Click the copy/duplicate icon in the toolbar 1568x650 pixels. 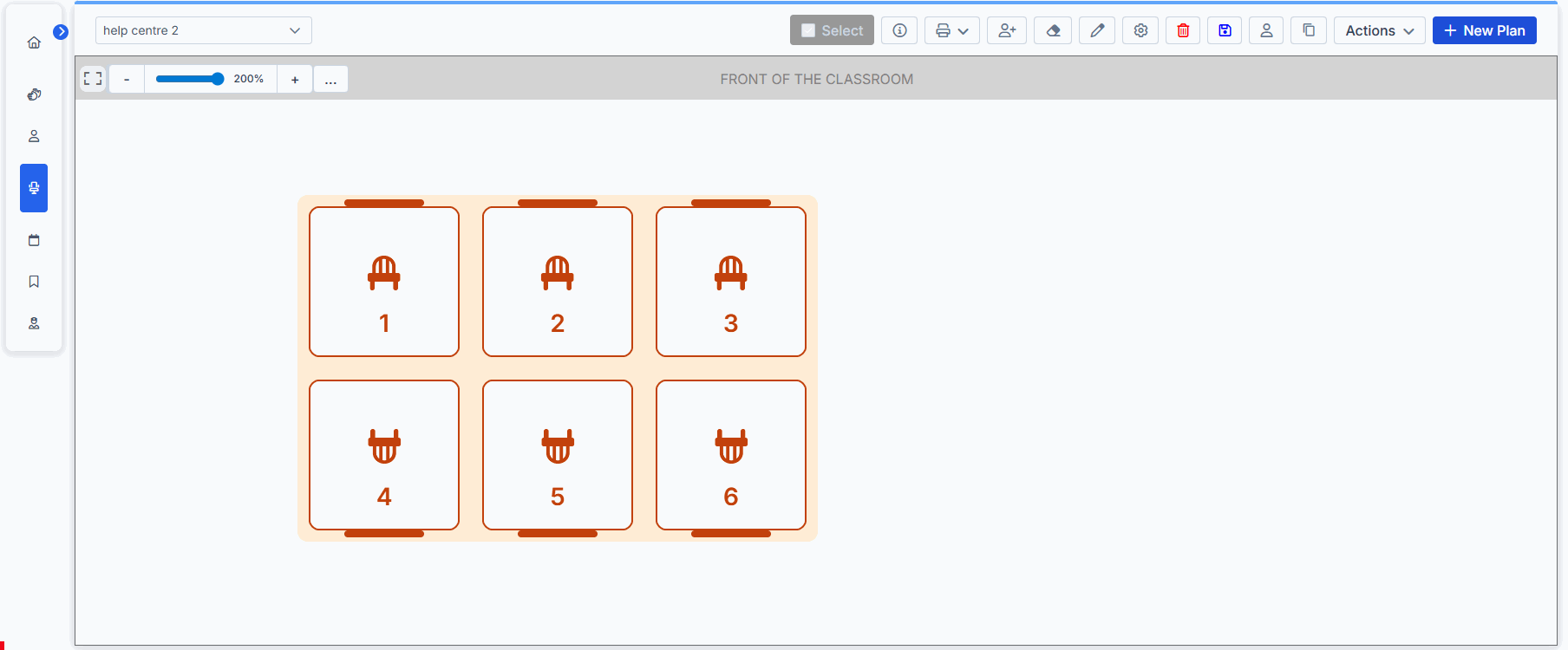(1309, 30)
